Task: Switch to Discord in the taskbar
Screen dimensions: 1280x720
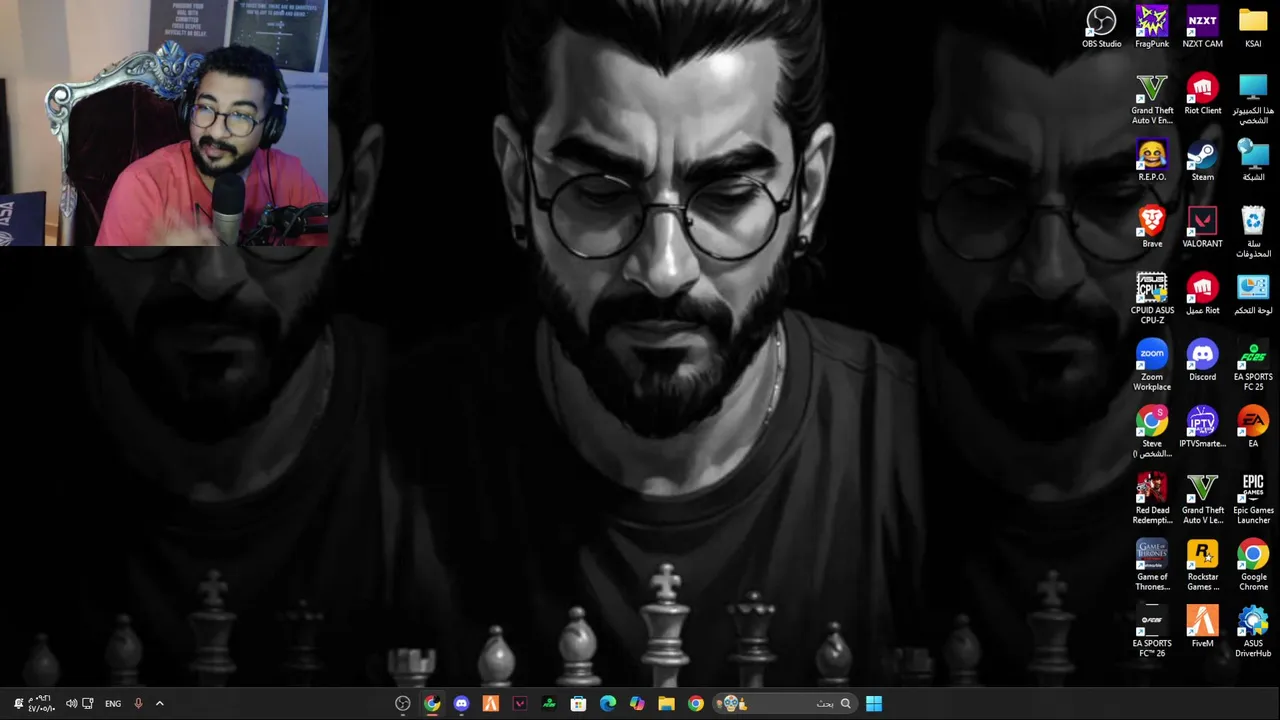Action: tap(461, 704)
